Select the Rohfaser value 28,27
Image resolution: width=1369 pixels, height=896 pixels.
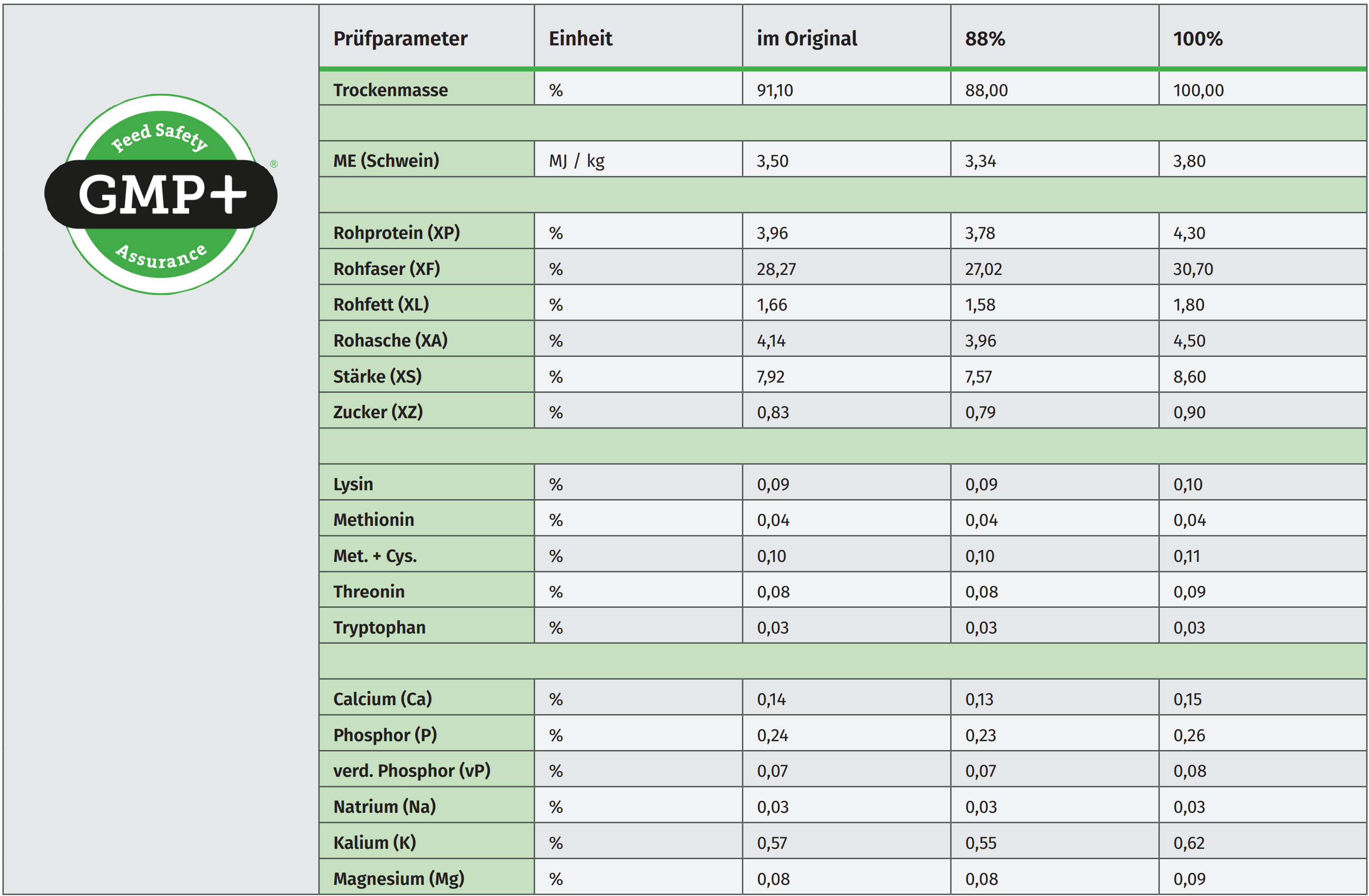coord(776,269)
